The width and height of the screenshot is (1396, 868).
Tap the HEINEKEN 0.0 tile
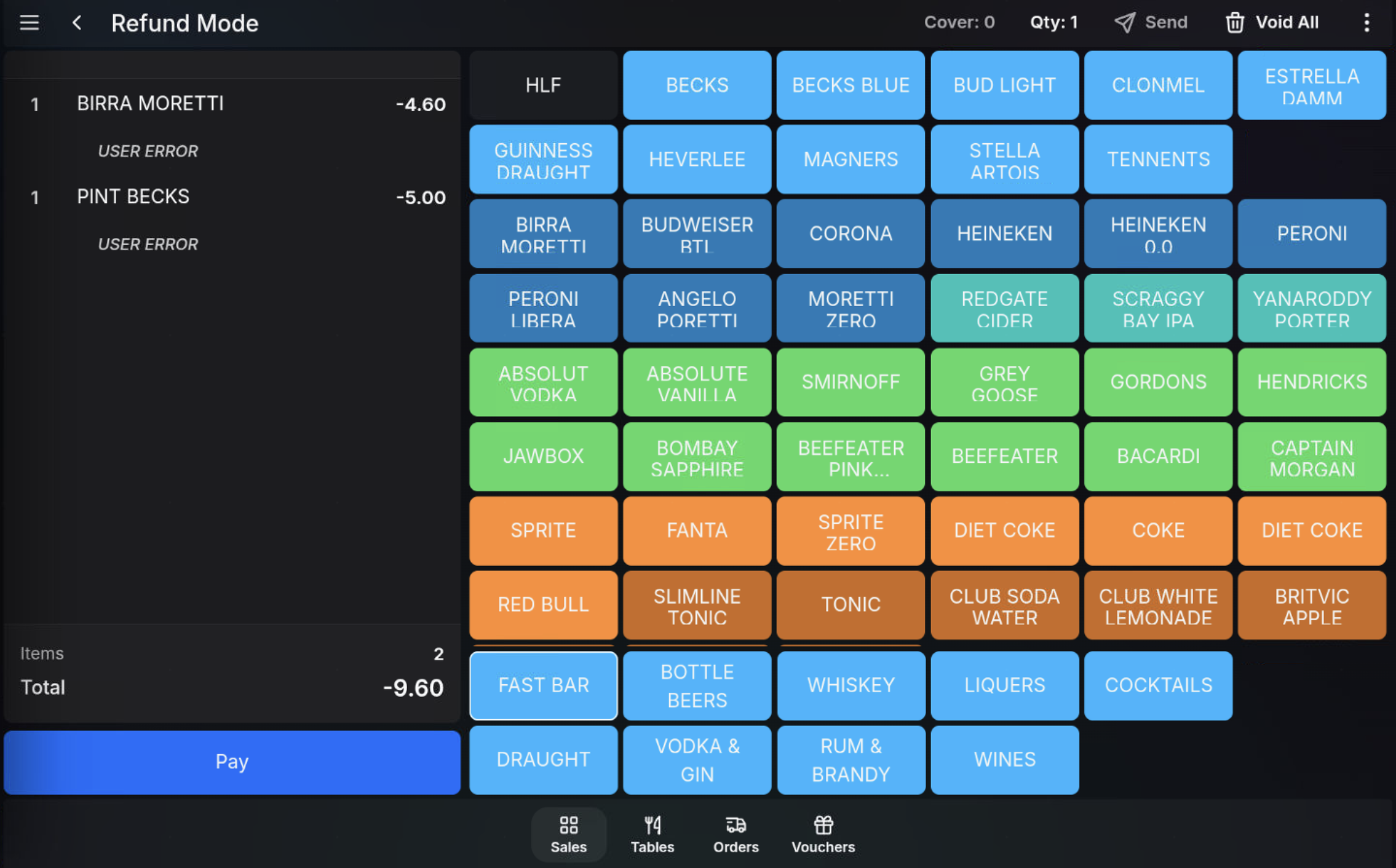(1158, 234)
